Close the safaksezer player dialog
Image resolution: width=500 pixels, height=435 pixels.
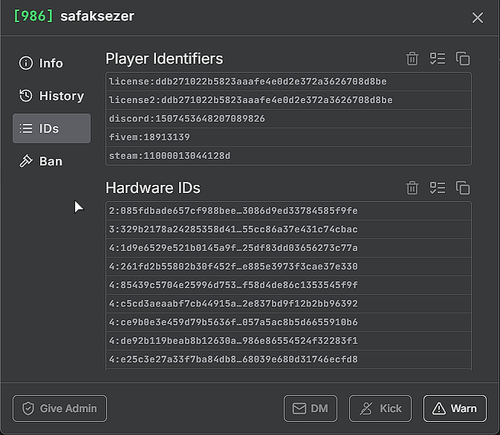pos(477,18)
